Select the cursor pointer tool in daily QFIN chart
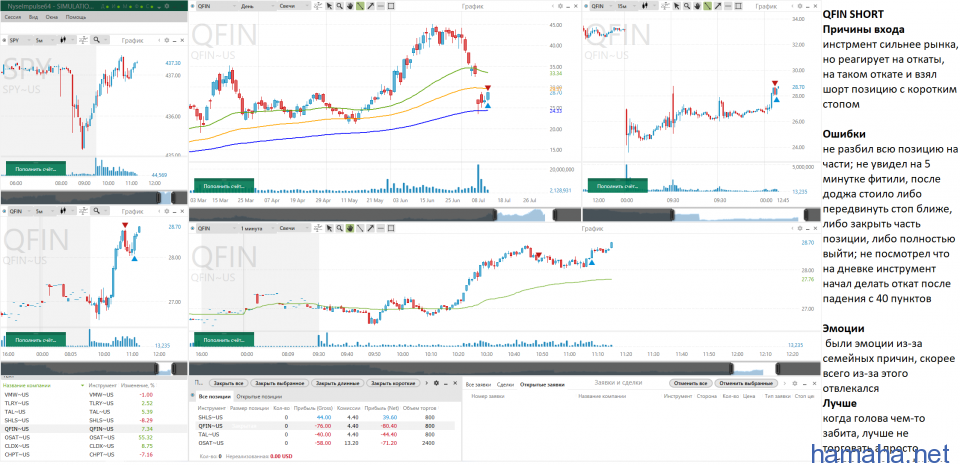960x465 pixels. [x=330, y=6]
